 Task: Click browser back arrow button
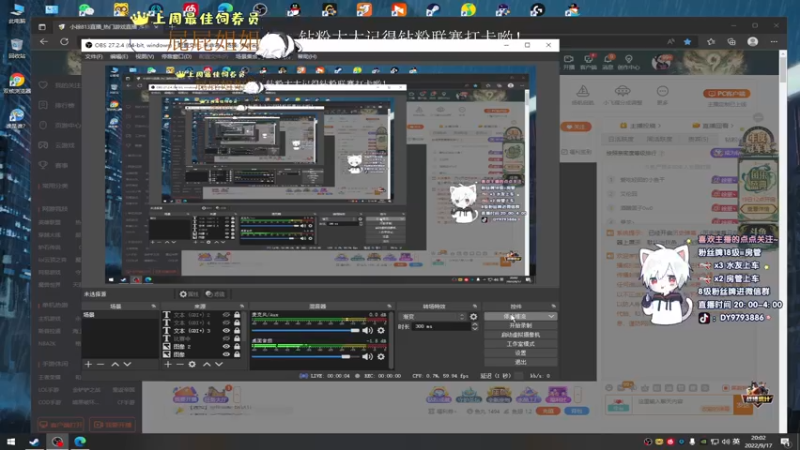point(44,42)
